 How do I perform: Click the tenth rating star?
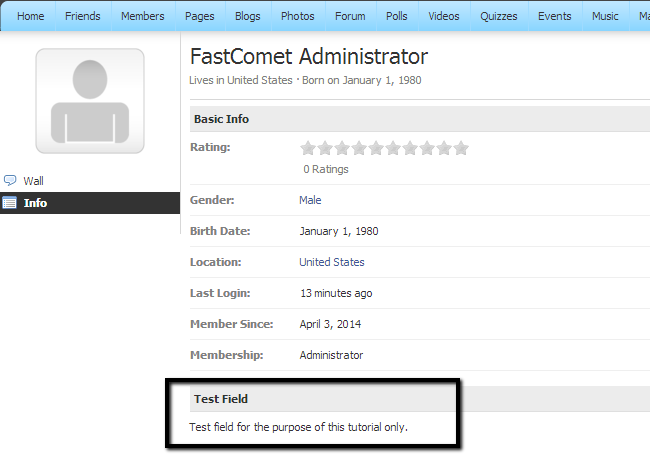click(461, 148)
